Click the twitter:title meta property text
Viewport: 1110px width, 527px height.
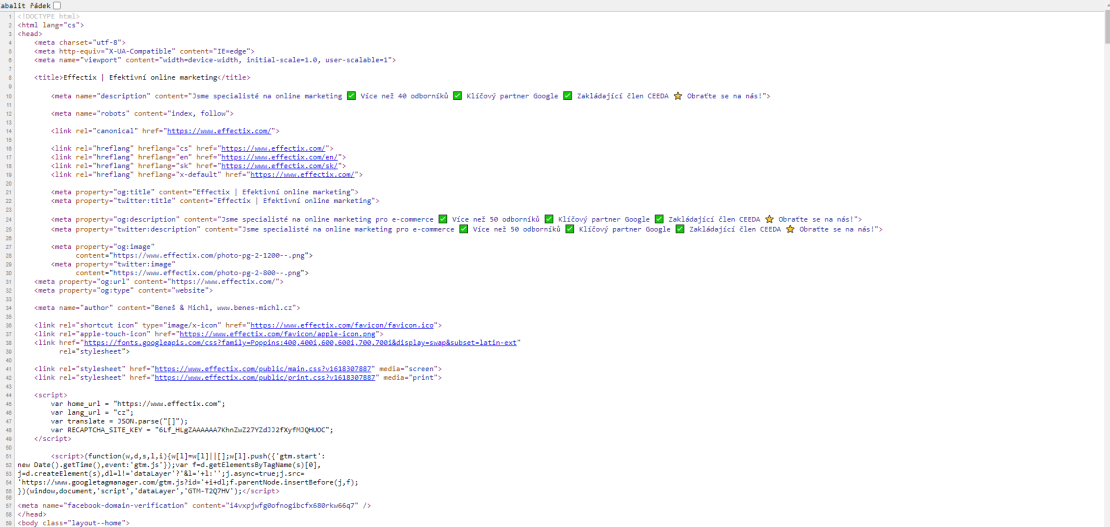click(214, 201)
